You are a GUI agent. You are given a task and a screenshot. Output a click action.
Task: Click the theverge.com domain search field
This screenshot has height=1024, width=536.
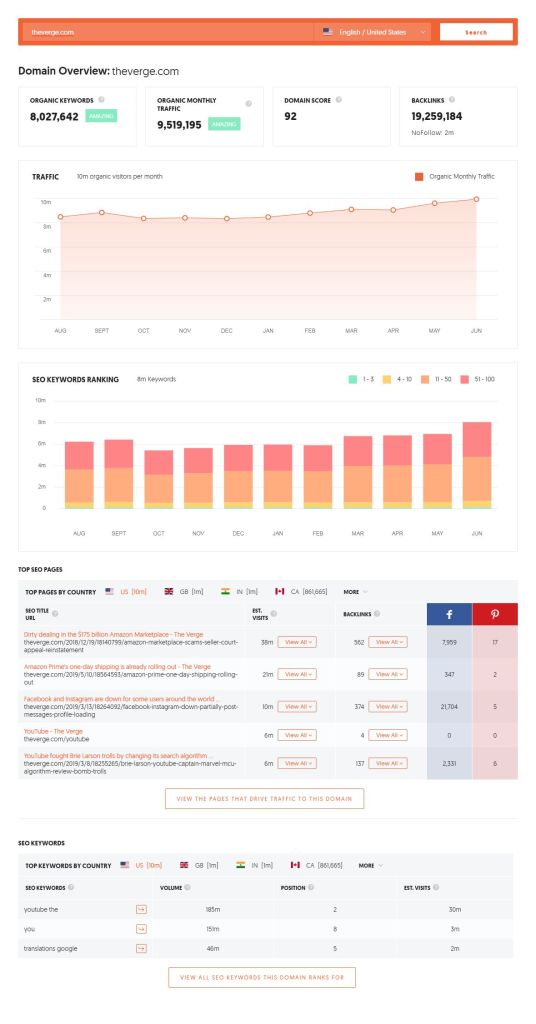point(168,32)
